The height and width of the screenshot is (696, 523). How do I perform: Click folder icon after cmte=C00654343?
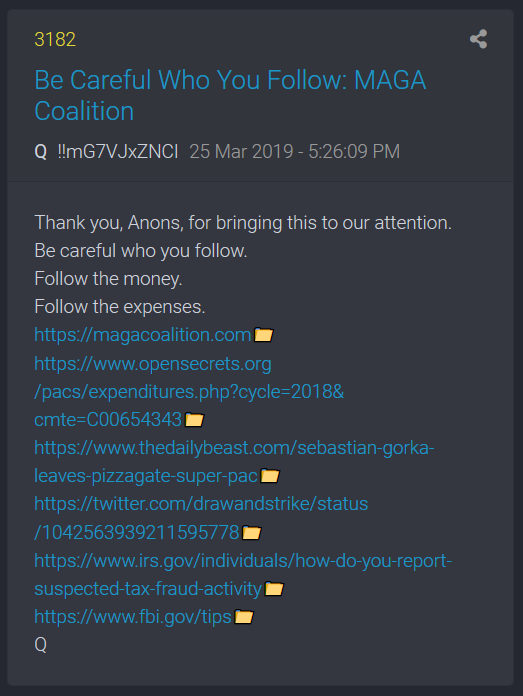pyautogui.click(x=194, y=419)
